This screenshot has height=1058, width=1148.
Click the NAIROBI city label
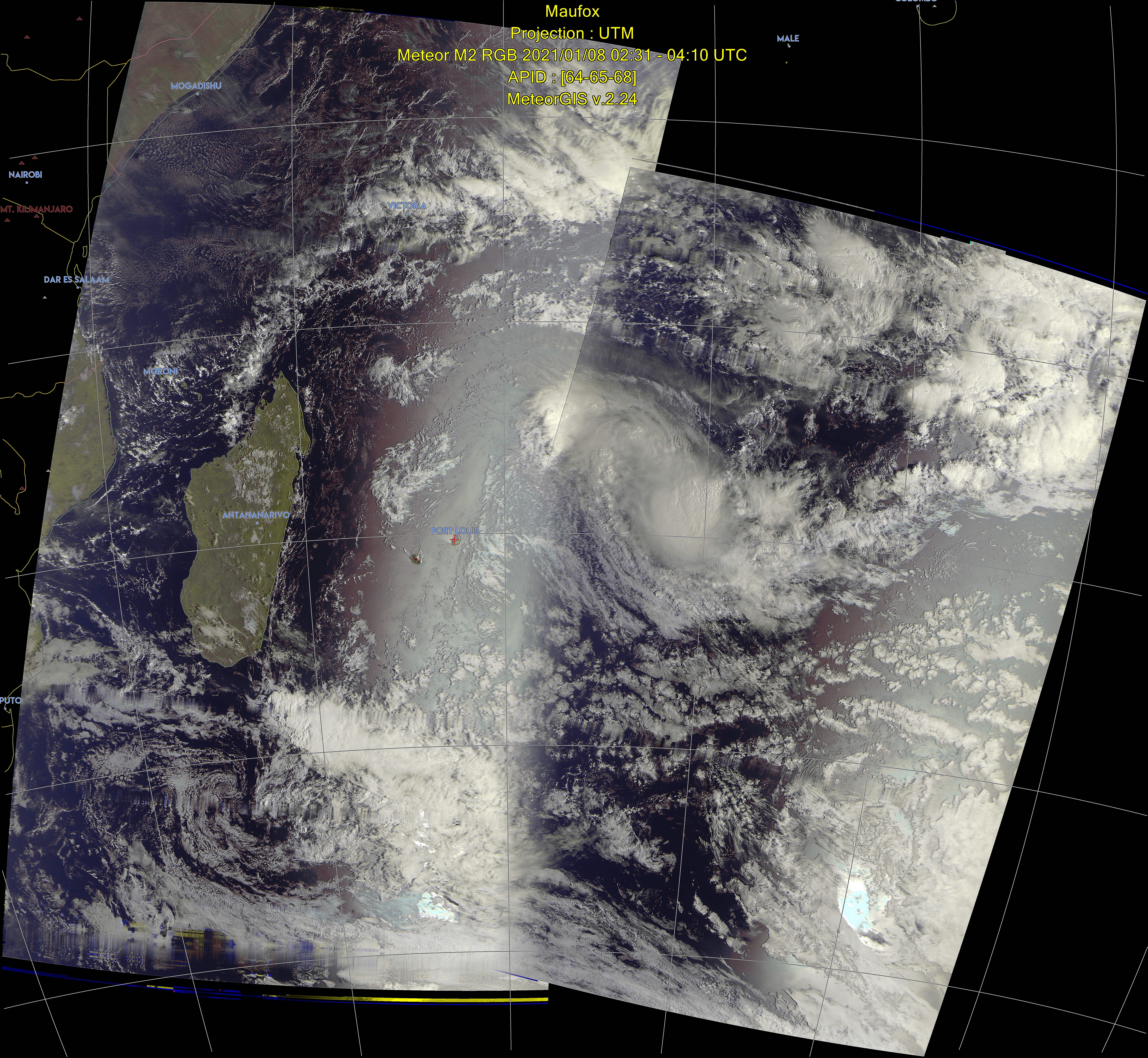coord(25,175)
